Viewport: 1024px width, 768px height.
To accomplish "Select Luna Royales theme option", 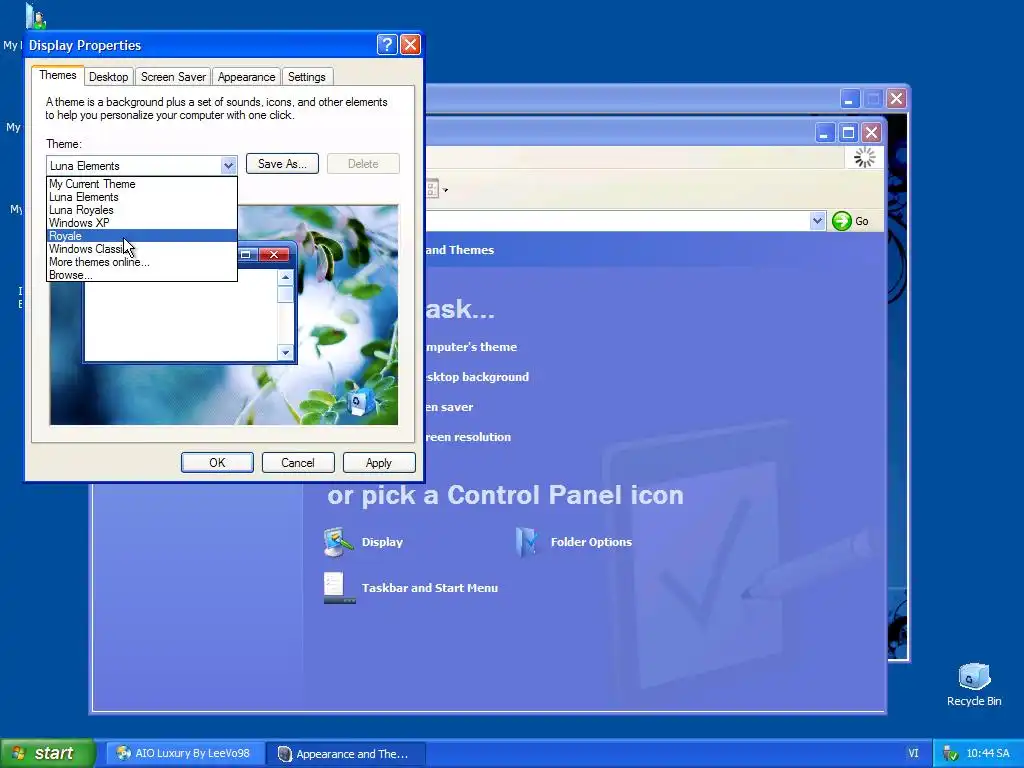I will point(142,210).
